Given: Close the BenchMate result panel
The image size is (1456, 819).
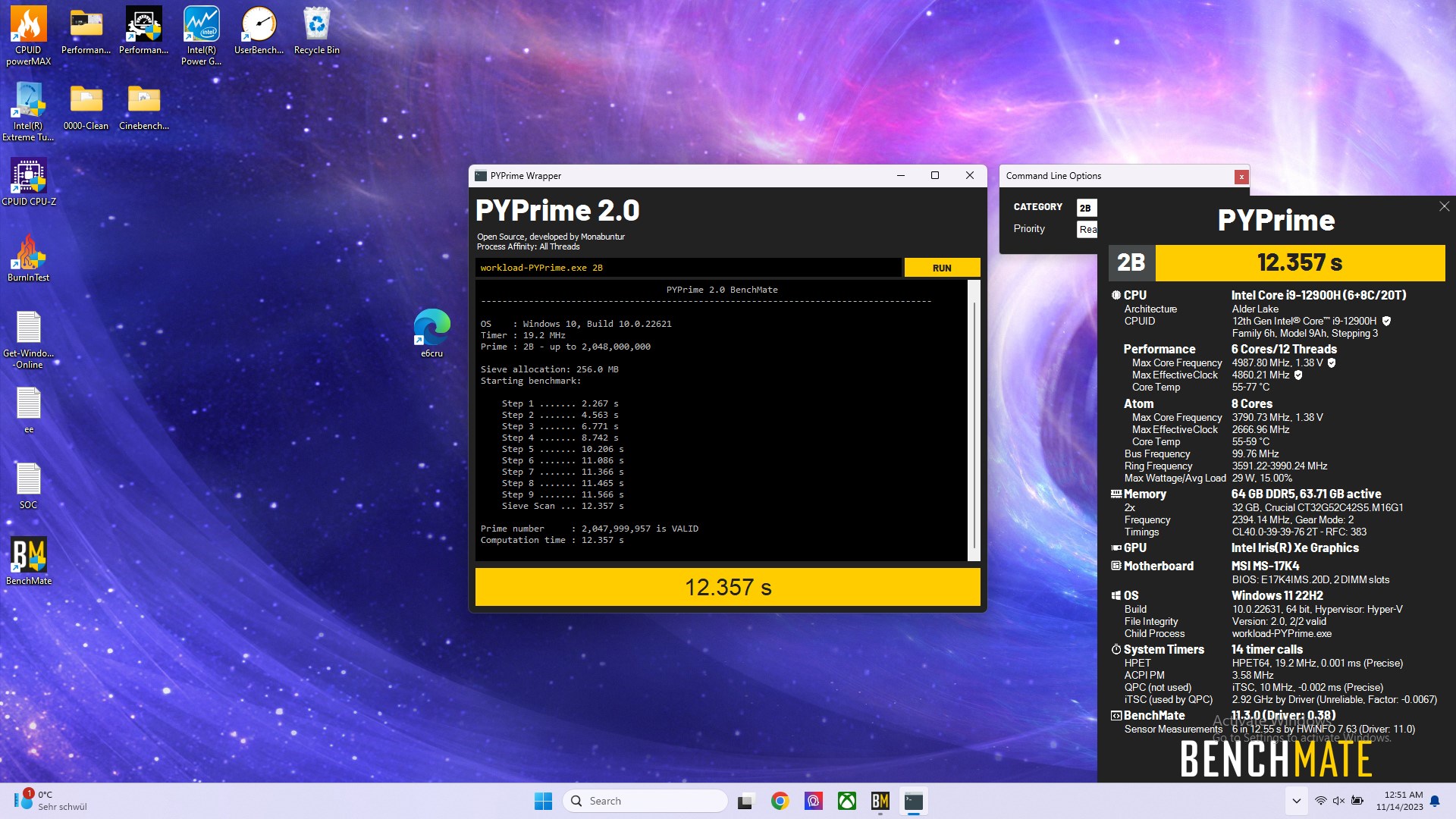Looking at the screenshot, I should (1444, 206).
